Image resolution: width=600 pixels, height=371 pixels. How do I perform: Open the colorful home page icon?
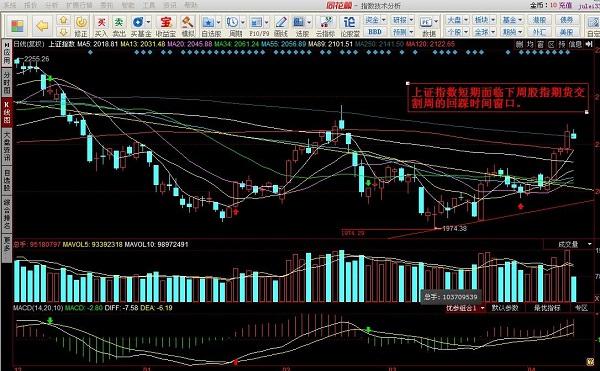[x=17, y=26]
